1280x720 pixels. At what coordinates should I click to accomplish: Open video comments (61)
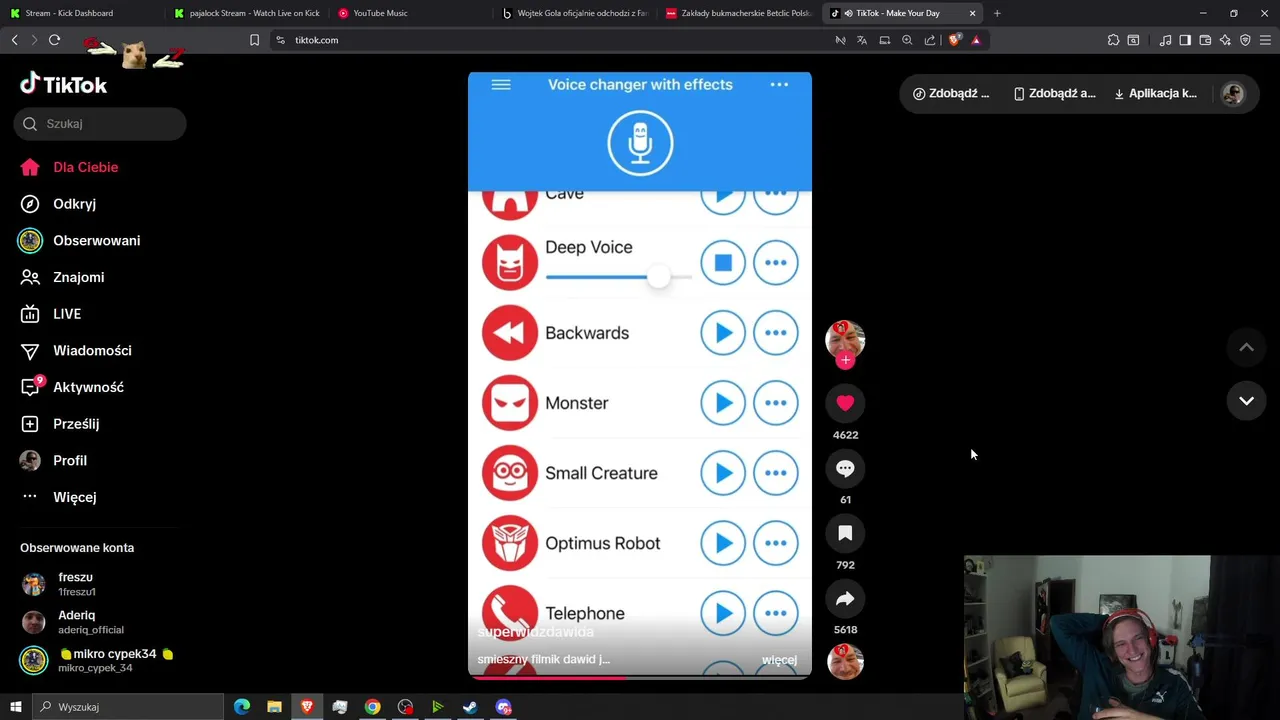click(x=845, y=468)
